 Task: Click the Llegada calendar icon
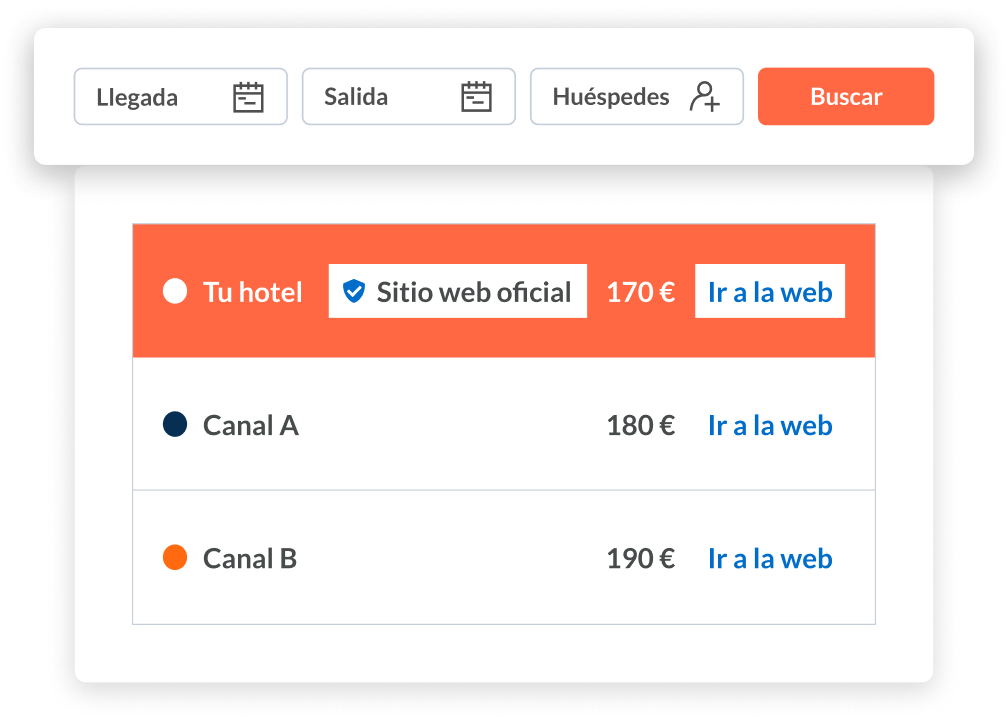click(x=248, y=97)
